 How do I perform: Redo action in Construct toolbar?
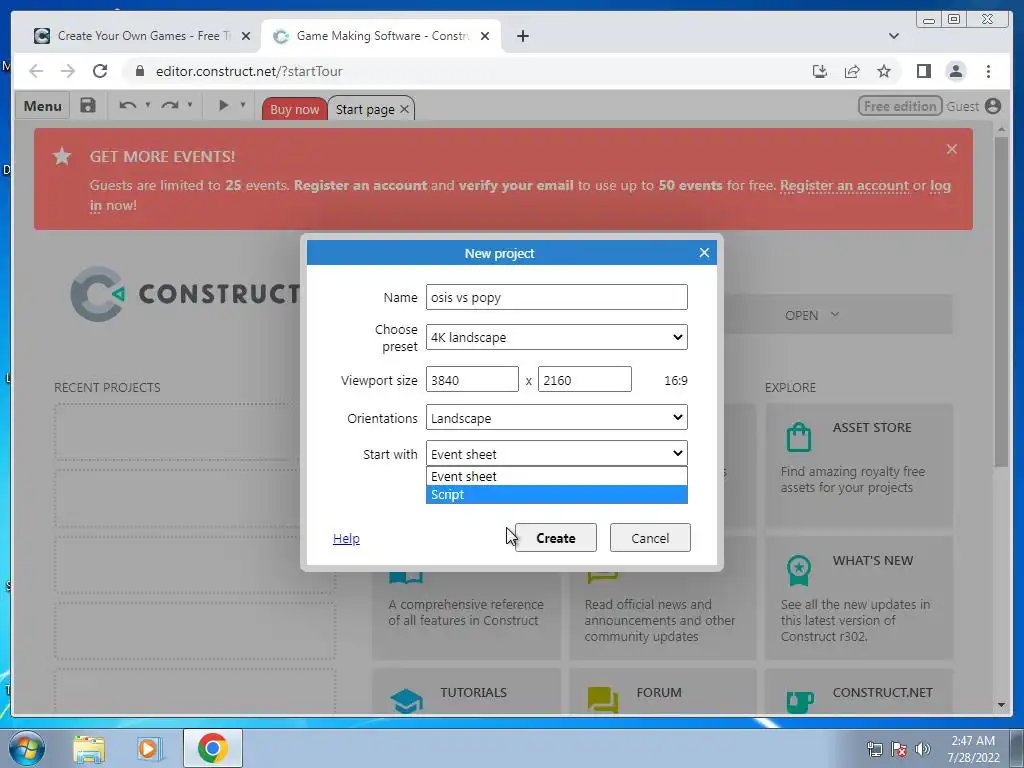coord(170,105)
